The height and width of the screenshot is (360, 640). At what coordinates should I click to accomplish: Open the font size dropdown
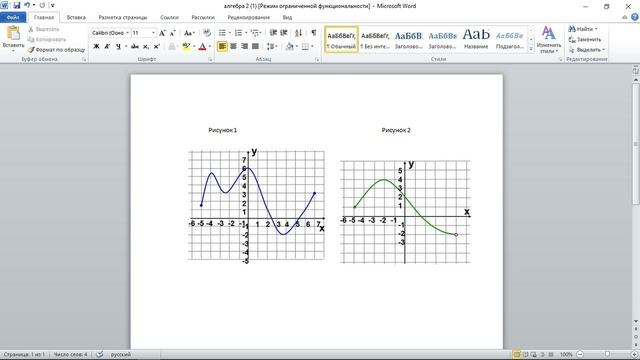coord(153,33)
